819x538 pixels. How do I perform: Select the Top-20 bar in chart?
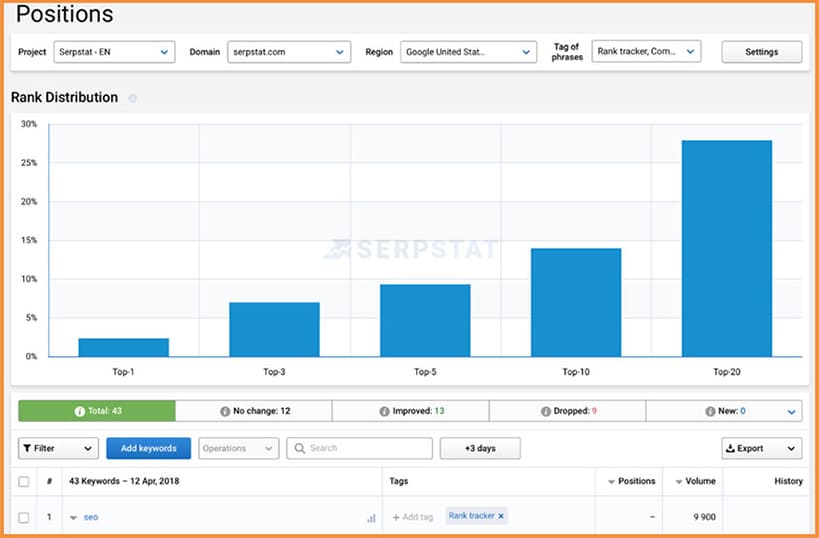727,249
